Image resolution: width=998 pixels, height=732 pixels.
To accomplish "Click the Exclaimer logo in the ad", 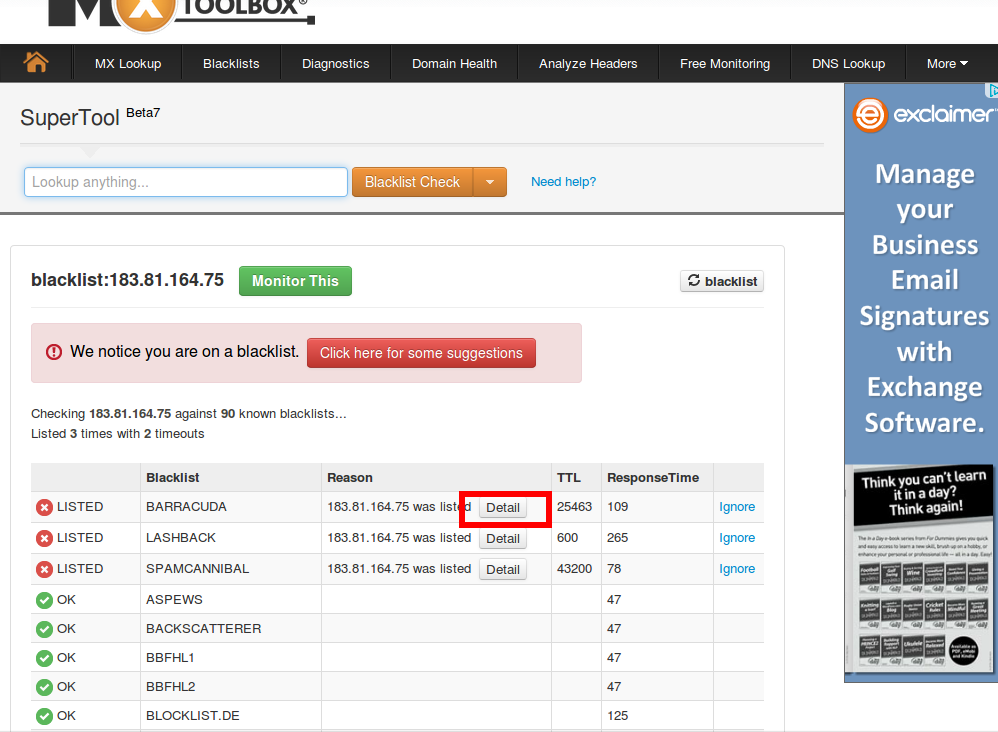I will (923, 115).
